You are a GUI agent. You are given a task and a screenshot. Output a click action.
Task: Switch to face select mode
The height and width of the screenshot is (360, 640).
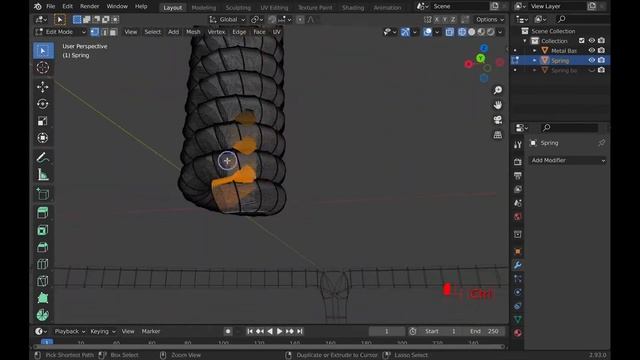[113, 32]
